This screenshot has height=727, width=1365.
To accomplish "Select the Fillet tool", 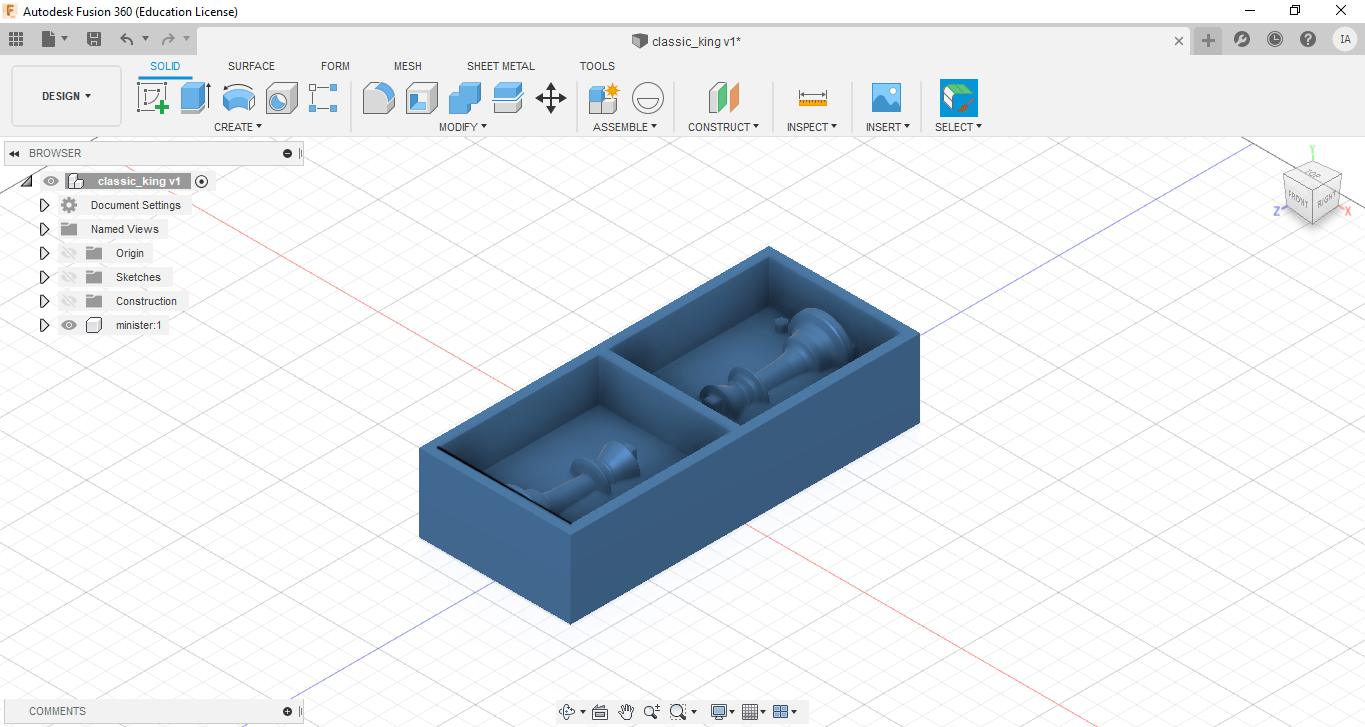I will coord(378,98).
